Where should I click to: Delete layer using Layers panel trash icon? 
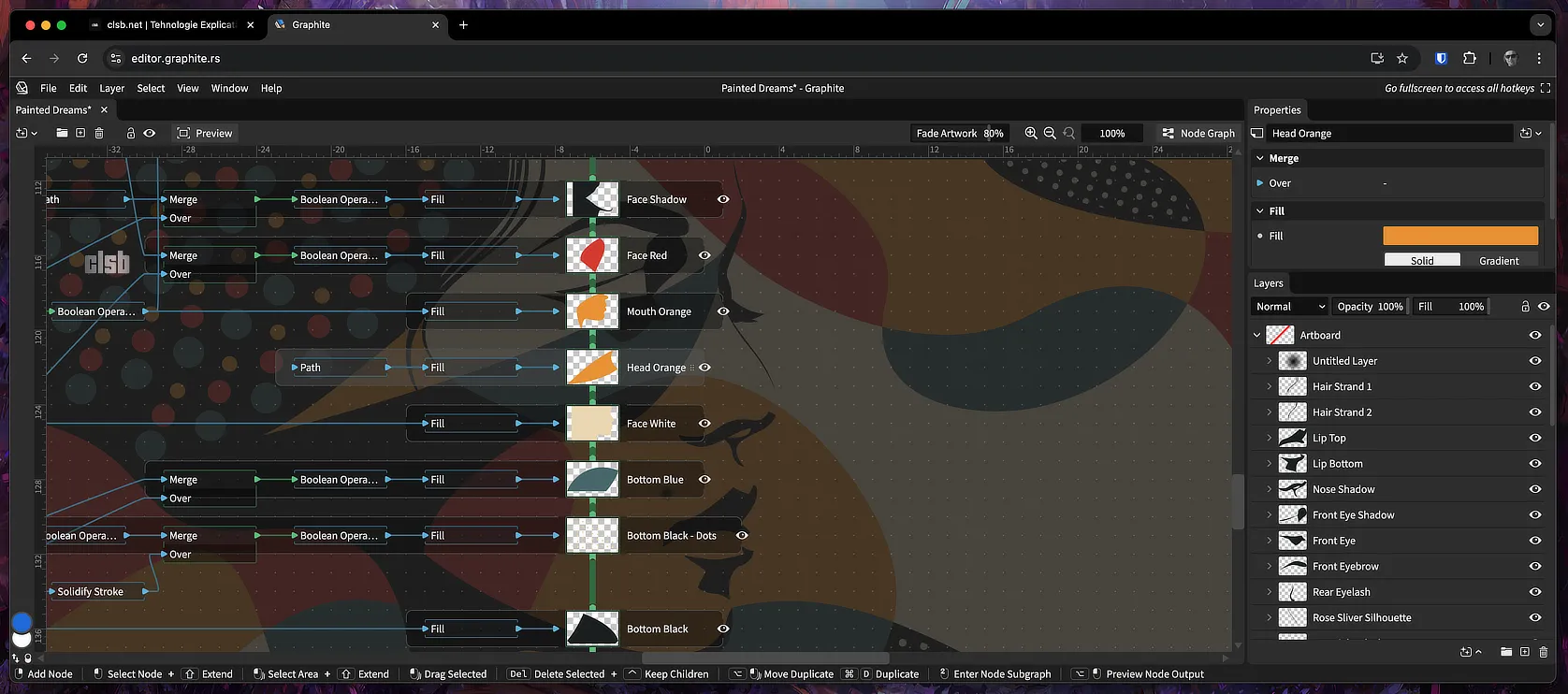coord(1544,652)
